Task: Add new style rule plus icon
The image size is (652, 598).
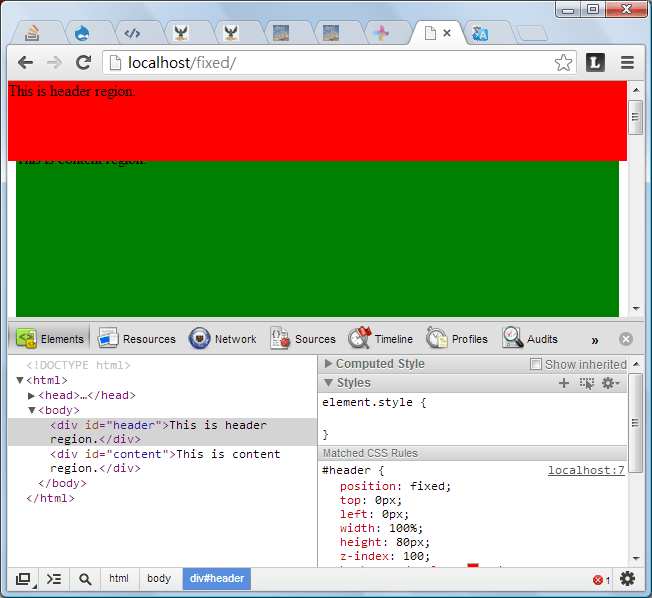Action: (x=564, y=383)
